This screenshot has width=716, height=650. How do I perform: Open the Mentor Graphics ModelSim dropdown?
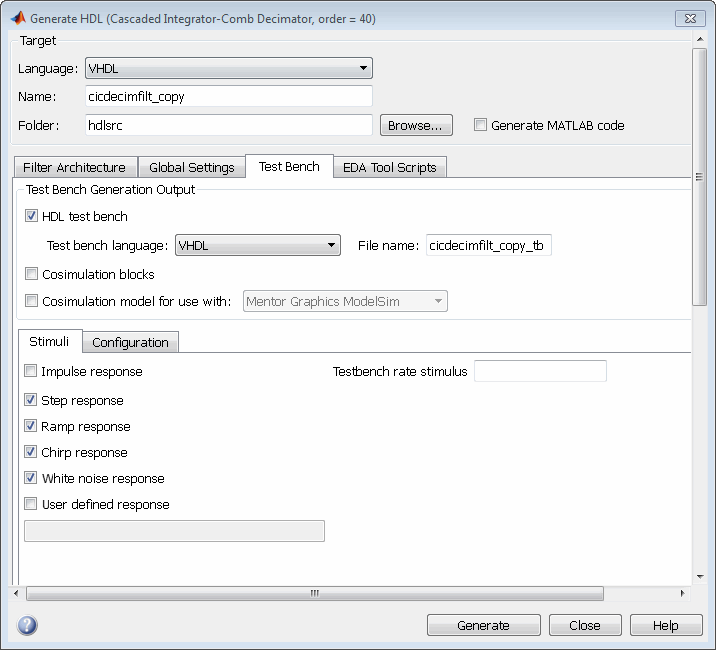(345, 301)
